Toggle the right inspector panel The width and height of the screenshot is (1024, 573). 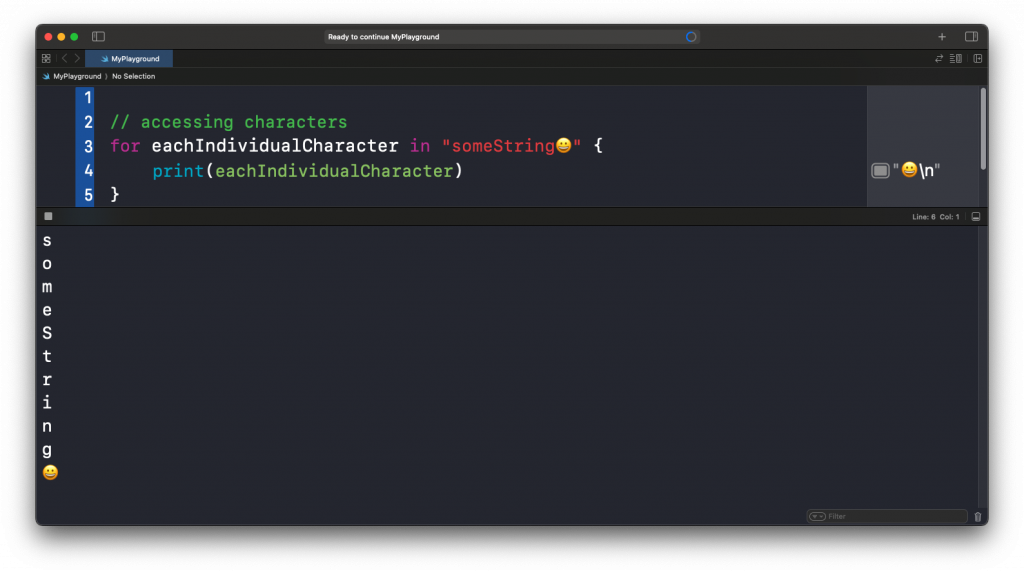point(970,37)
